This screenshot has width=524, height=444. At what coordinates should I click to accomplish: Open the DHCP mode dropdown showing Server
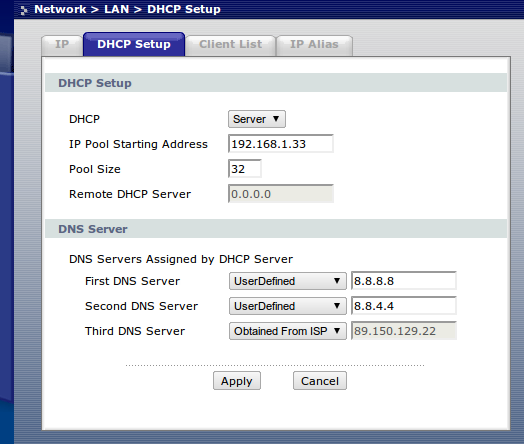[x=257, y=119]
